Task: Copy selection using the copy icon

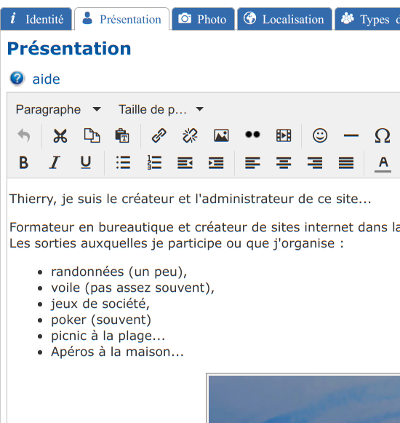Action: [92, 136]
